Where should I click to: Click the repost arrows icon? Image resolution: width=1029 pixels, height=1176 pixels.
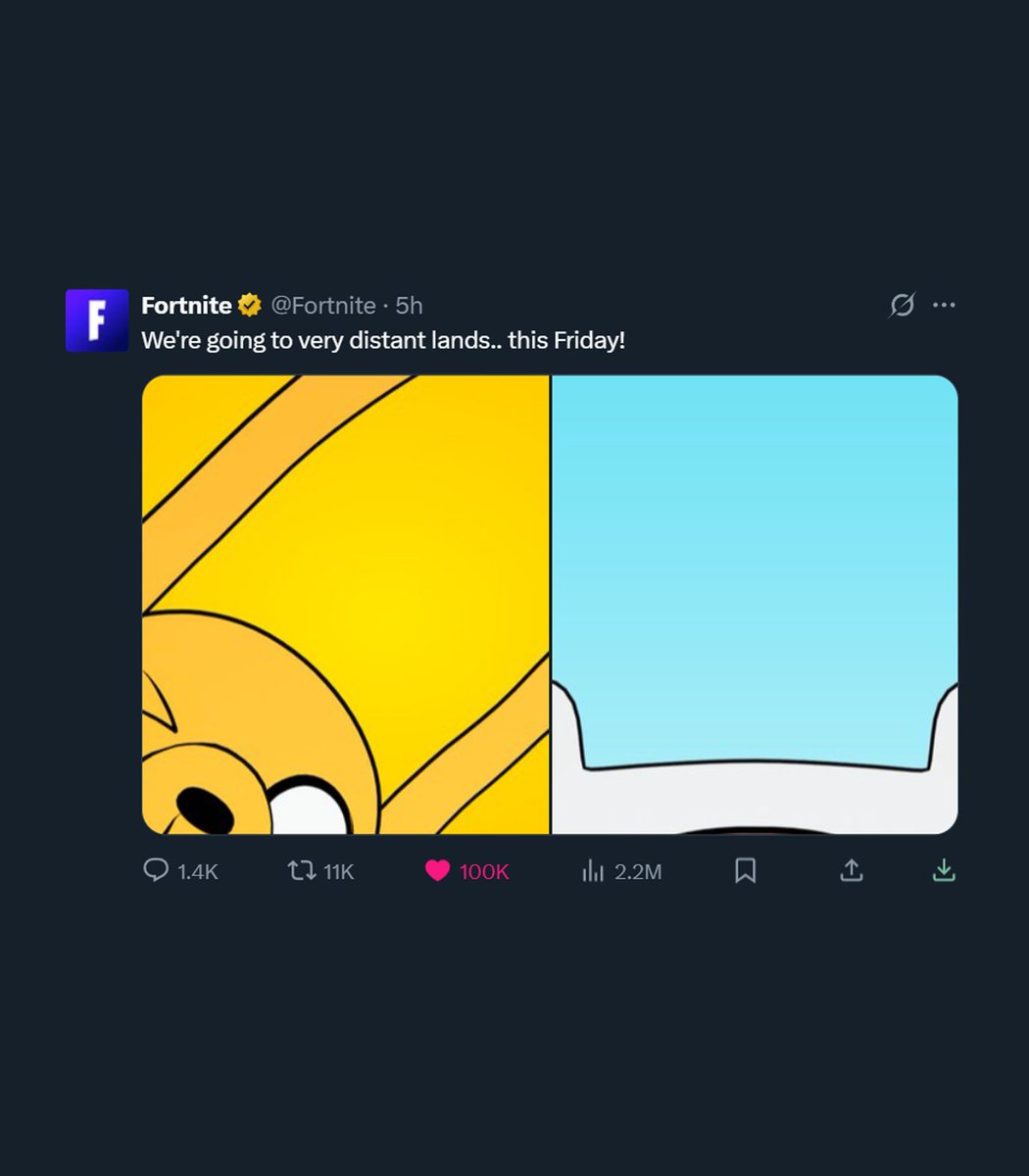[301, 870]
